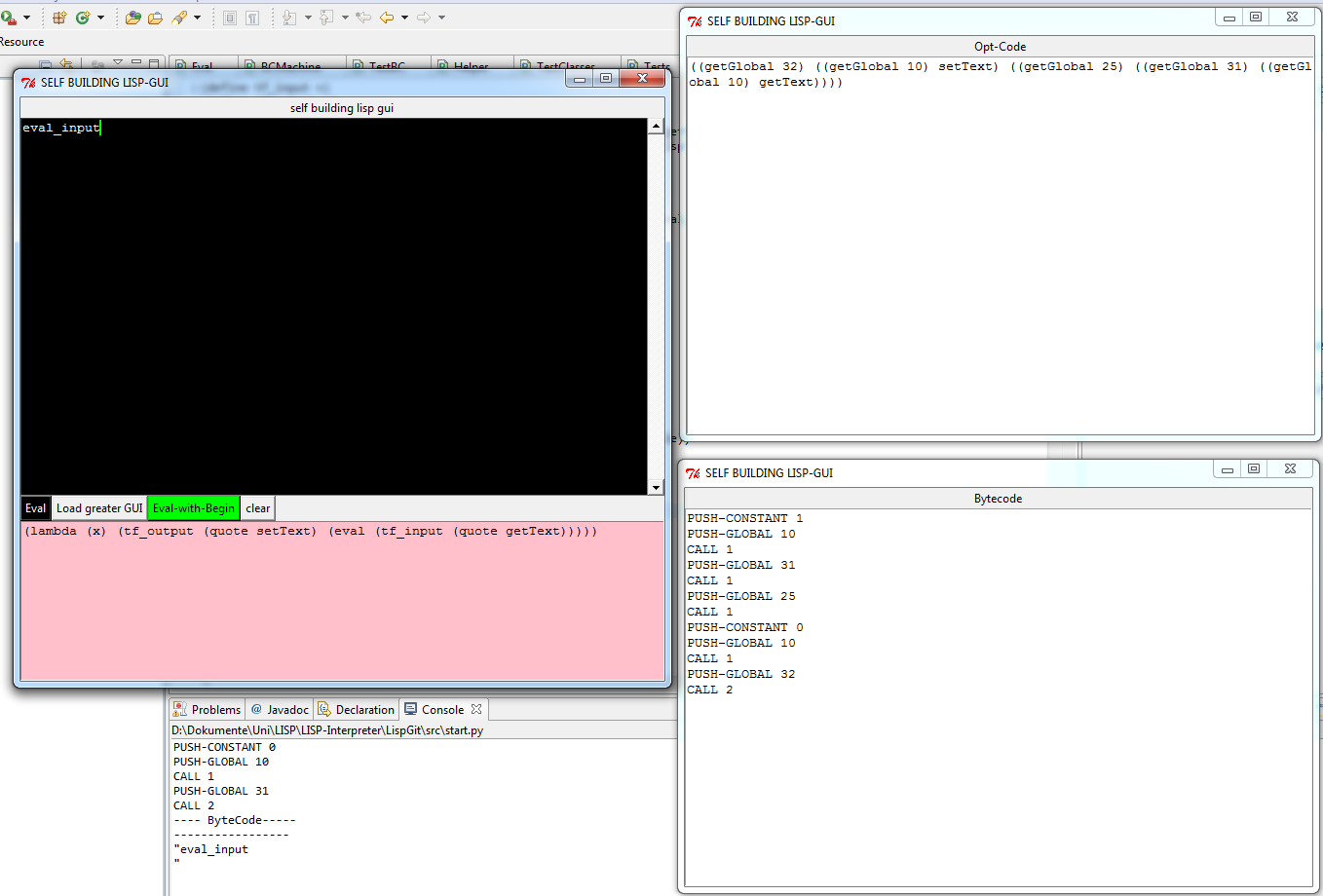Click the Open Task folder icon
Image resolution: width=1323 pixels, height=896 pixels.
click(x=155, y=18)
